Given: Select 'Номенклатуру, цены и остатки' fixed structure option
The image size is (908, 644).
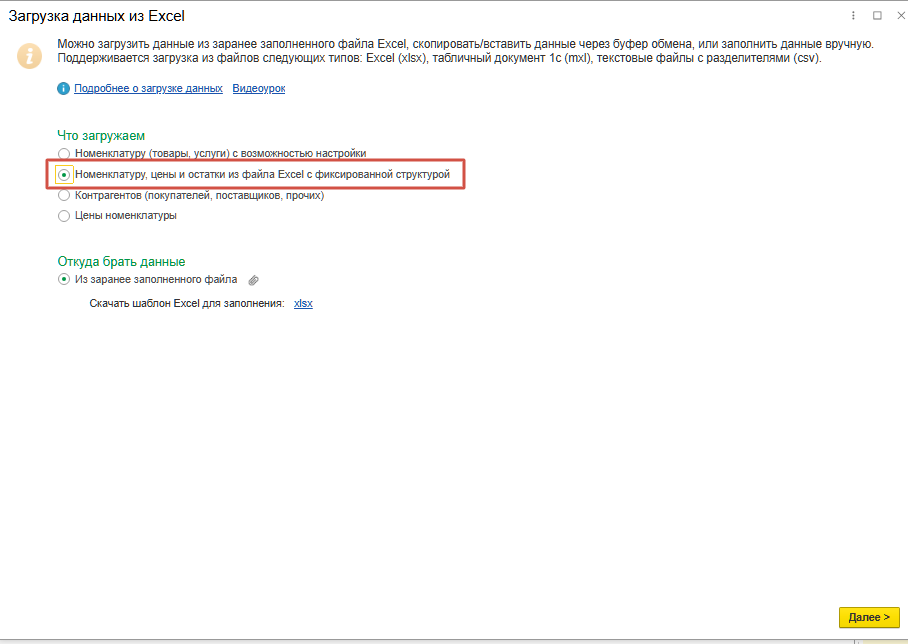Looking at the screenshot, I should tap(65, 174).
